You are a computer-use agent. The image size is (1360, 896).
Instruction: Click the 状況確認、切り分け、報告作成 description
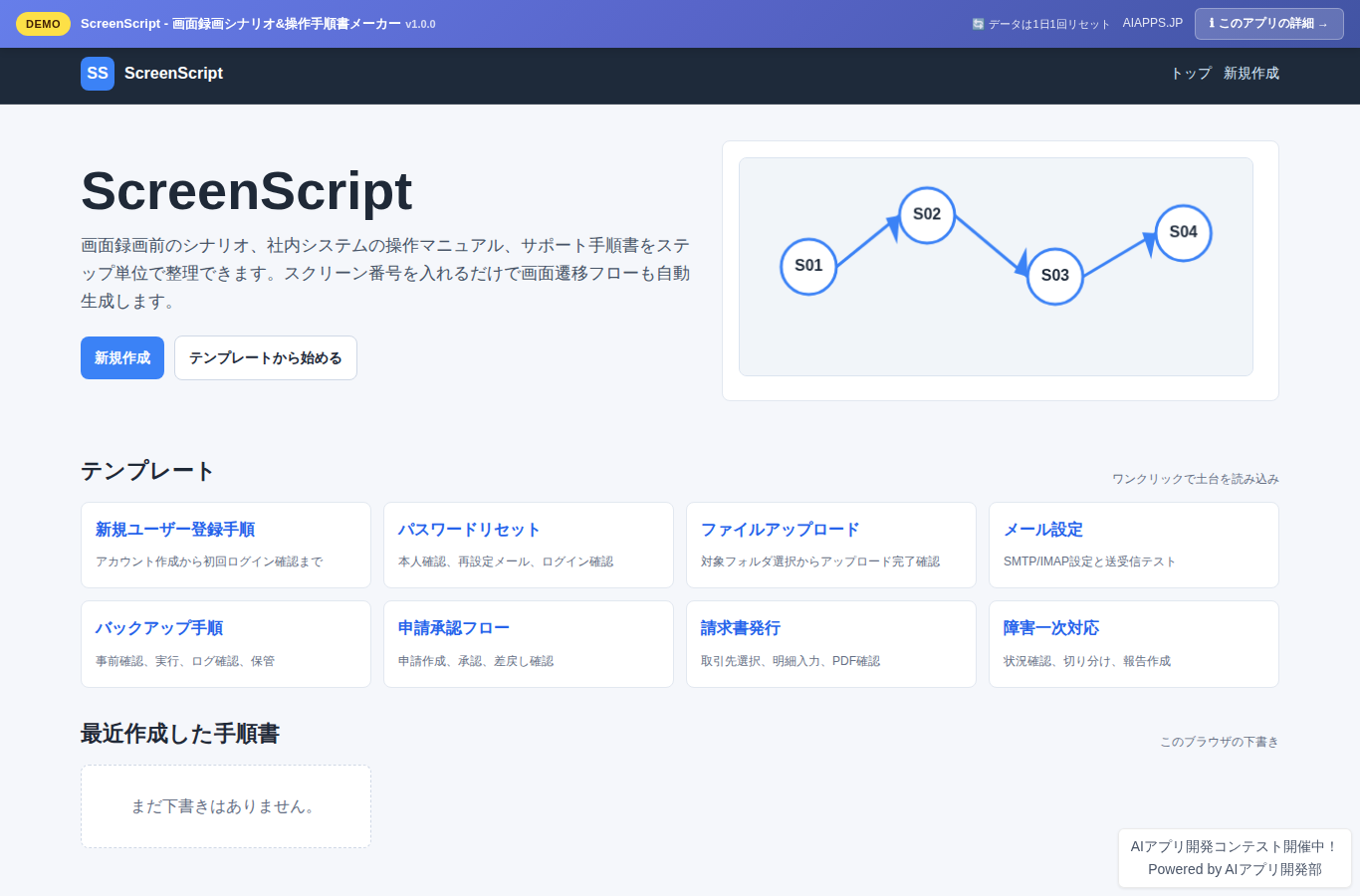(x=1087, y=661)
